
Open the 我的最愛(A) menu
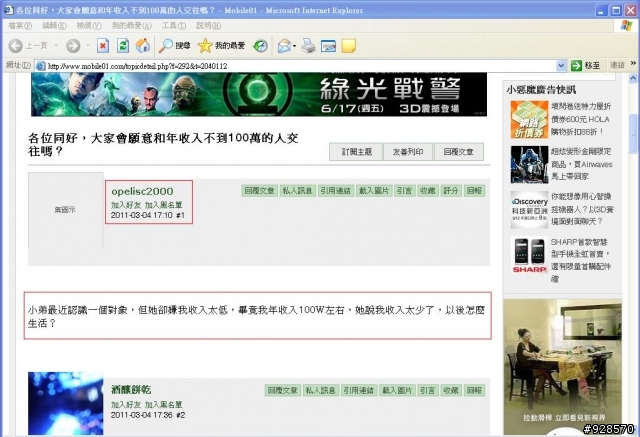point(131,26)
